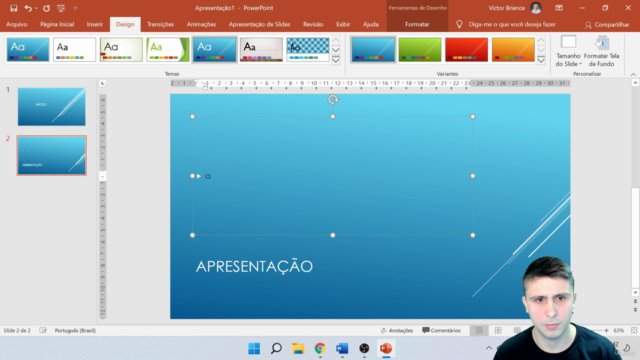The width and height of the screenshot is (640, 360).
Task: Select slide 1 thumbnail
Action: tap(51, 107)
